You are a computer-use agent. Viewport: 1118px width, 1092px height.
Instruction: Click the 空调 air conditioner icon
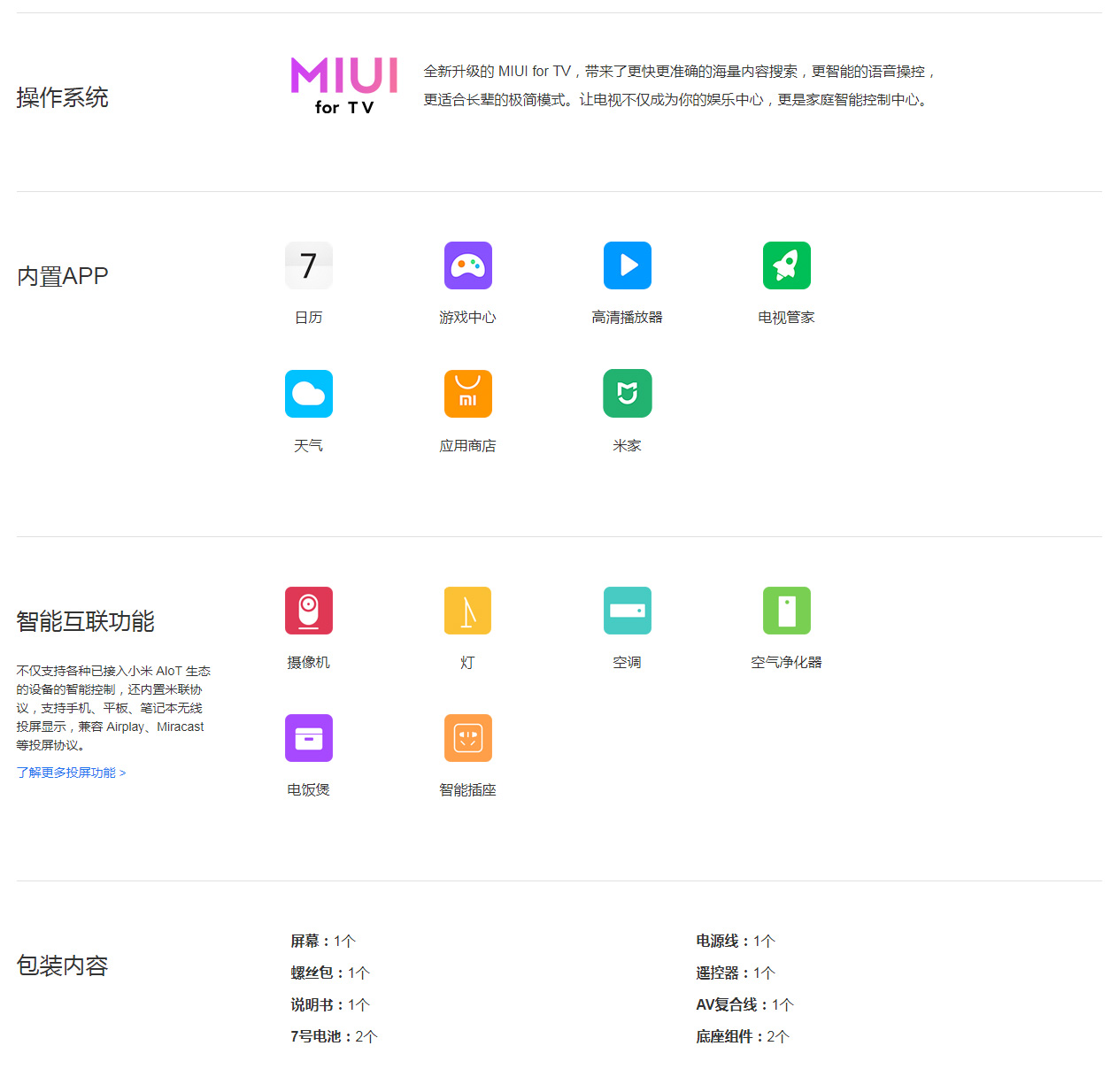tap(628, 611)
